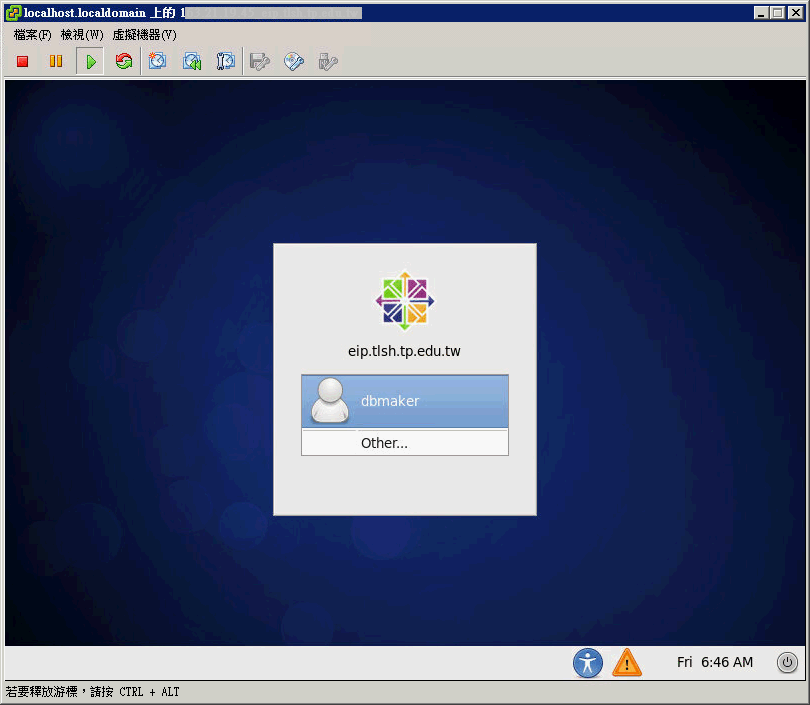Click the eip.tlsh.tp.edu.tw hostname text

click(x=404, y=351)
